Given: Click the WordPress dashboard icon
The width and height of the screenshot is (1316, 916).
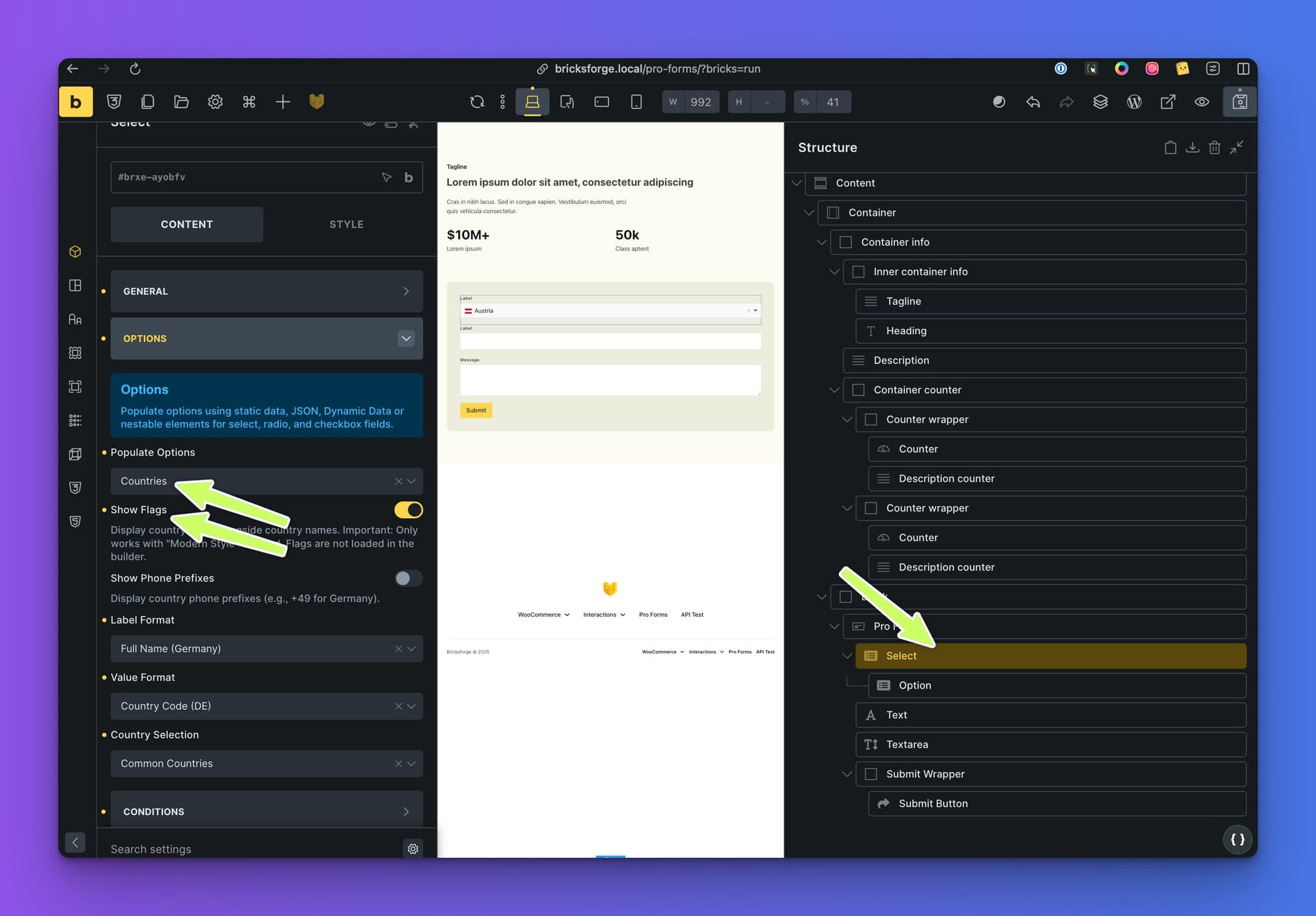Looking at the screenshot, I should click(1134, 102).
